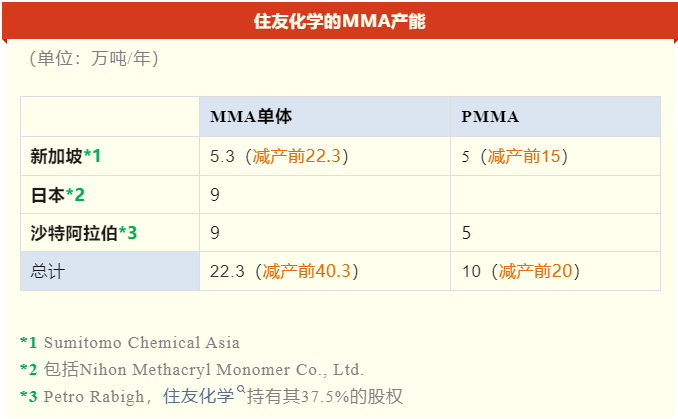Click total PMMA cell 10 (减产前20)
This screenshot has height=419, width=678.
(x=555, y=271)
